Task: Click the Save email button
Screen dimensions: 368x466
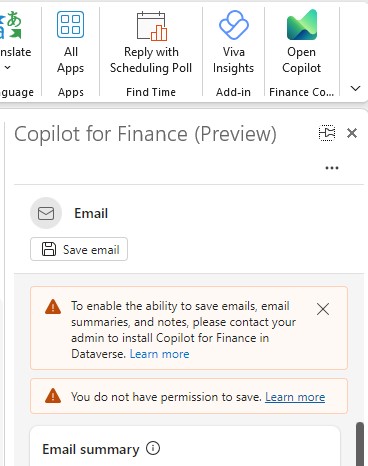Action: tap(79, 249)
